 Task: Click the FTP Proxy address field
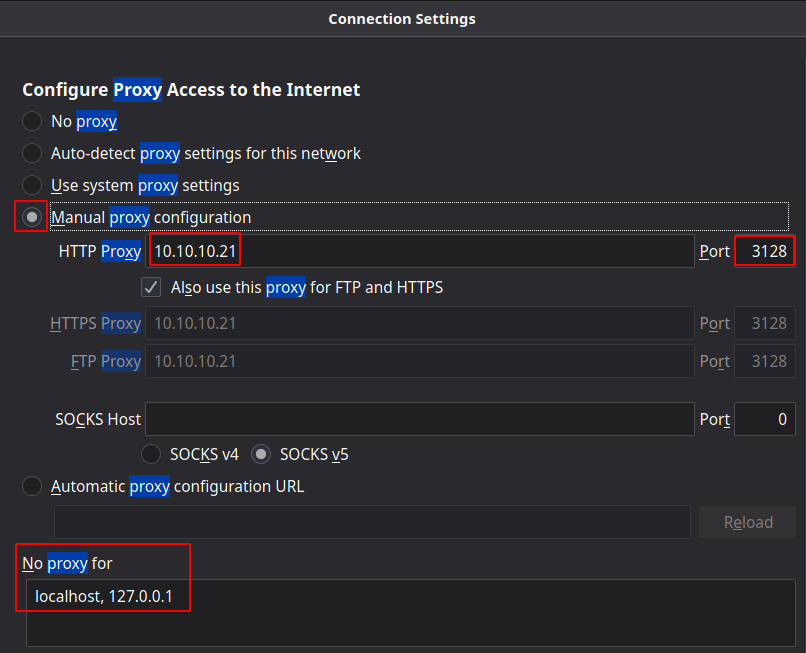[420, 361]
